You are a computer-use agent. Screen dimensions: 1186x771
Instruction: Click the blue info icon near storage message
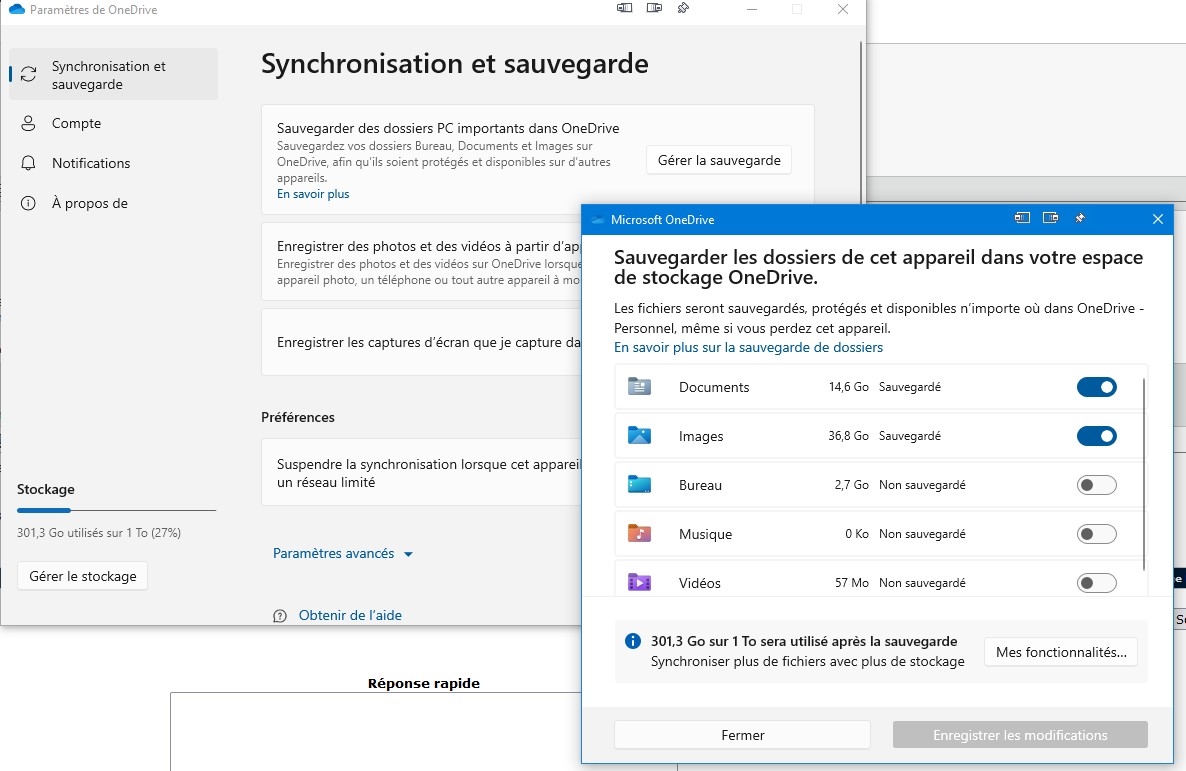coord(633,642)
